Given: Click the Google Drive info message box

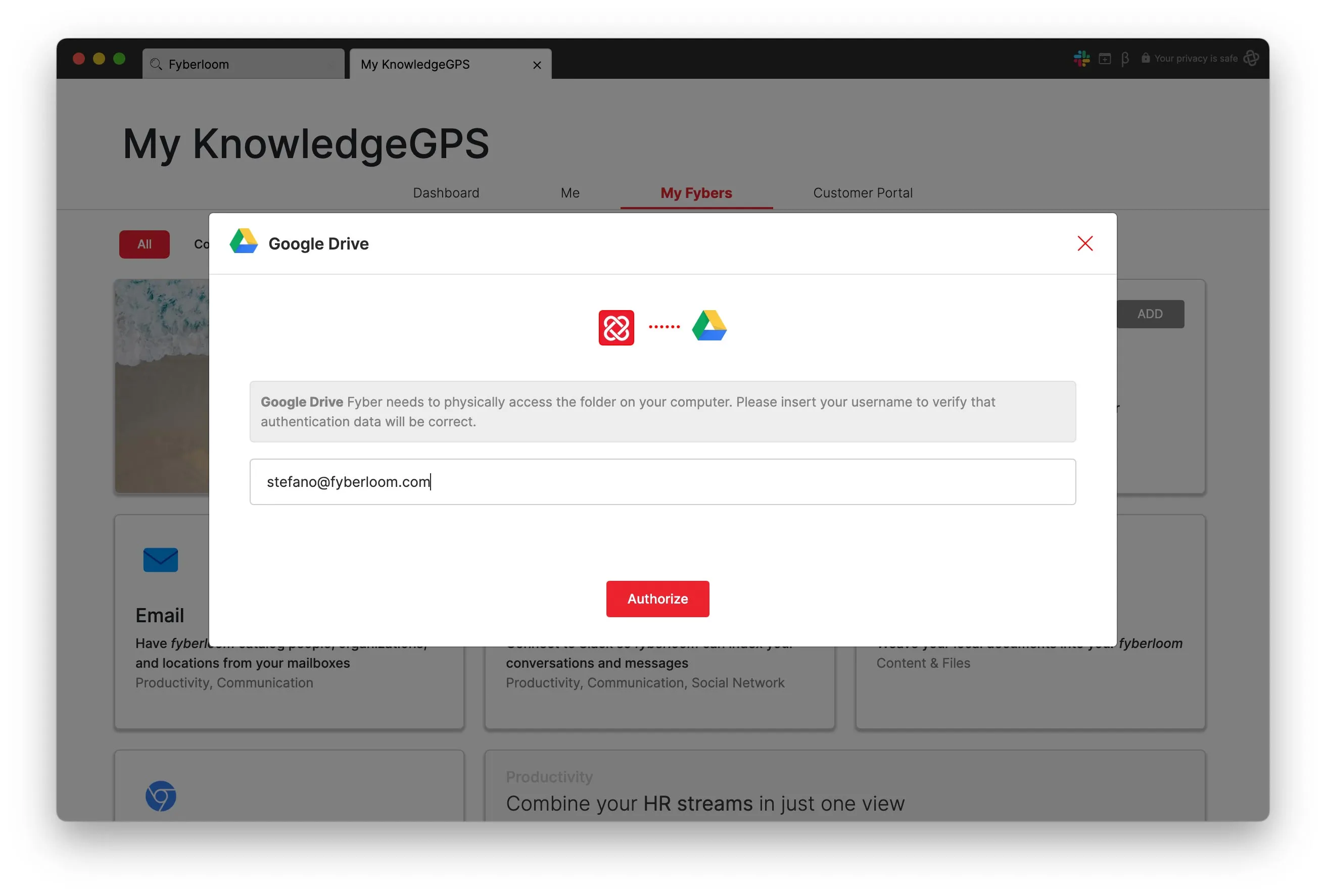Looking at the screenshot, I should click(662, 412).
